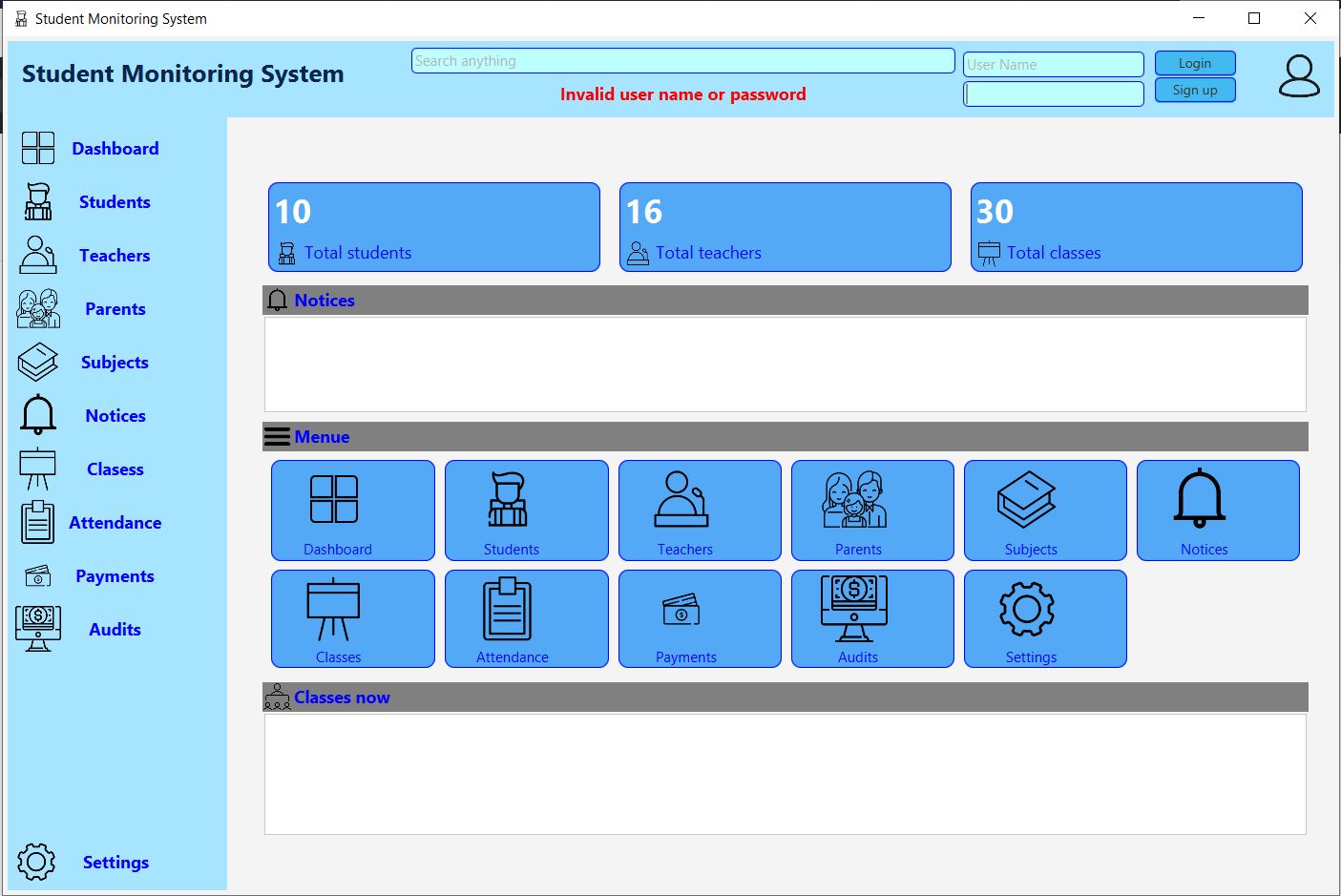Image resolution: width=1341 pixels, height=896 pixels.
Task: Open the Parents tile in the Menue grid
Action: point(873,511)
